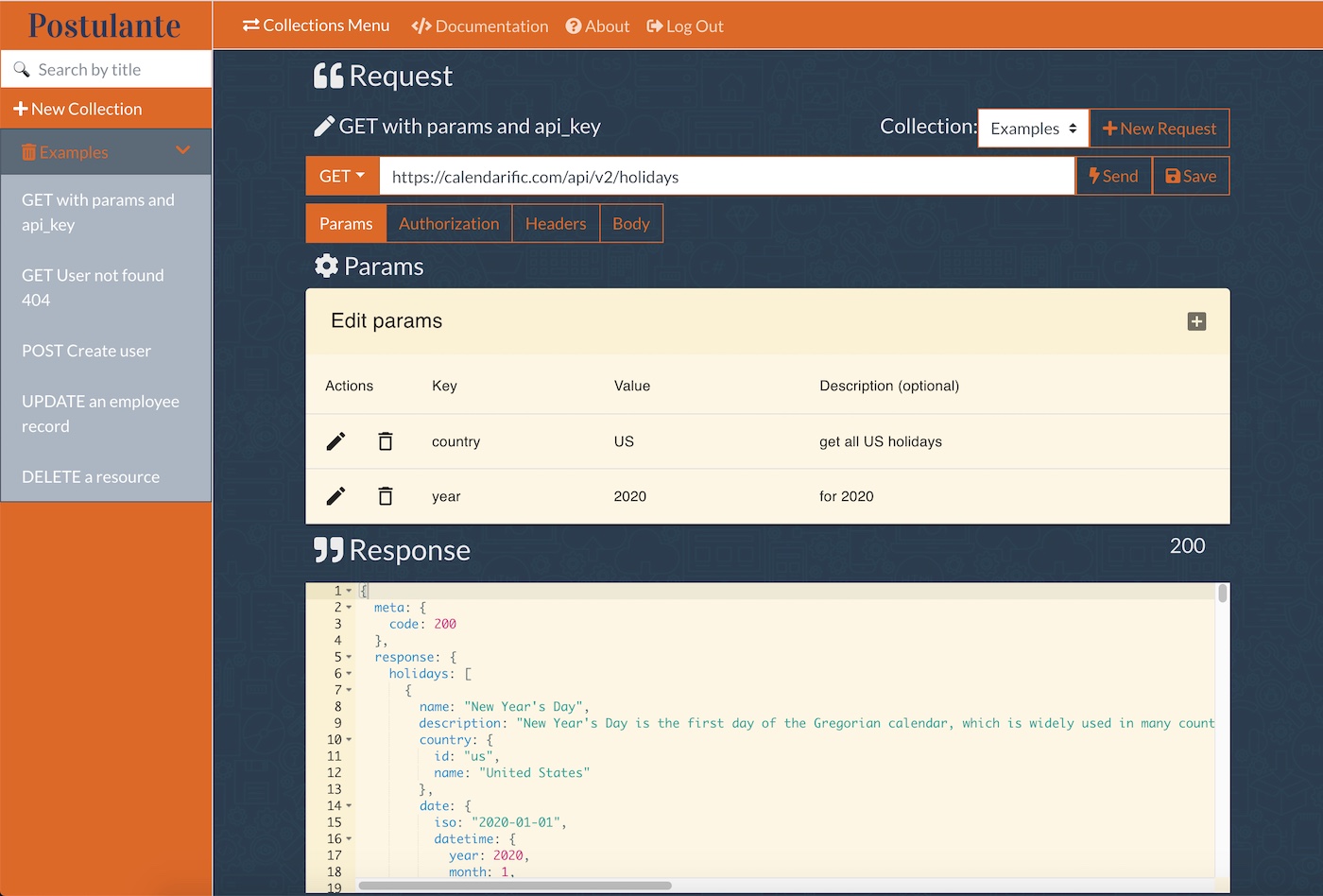
Task: Click the Postulante logo
Action: 105,26
